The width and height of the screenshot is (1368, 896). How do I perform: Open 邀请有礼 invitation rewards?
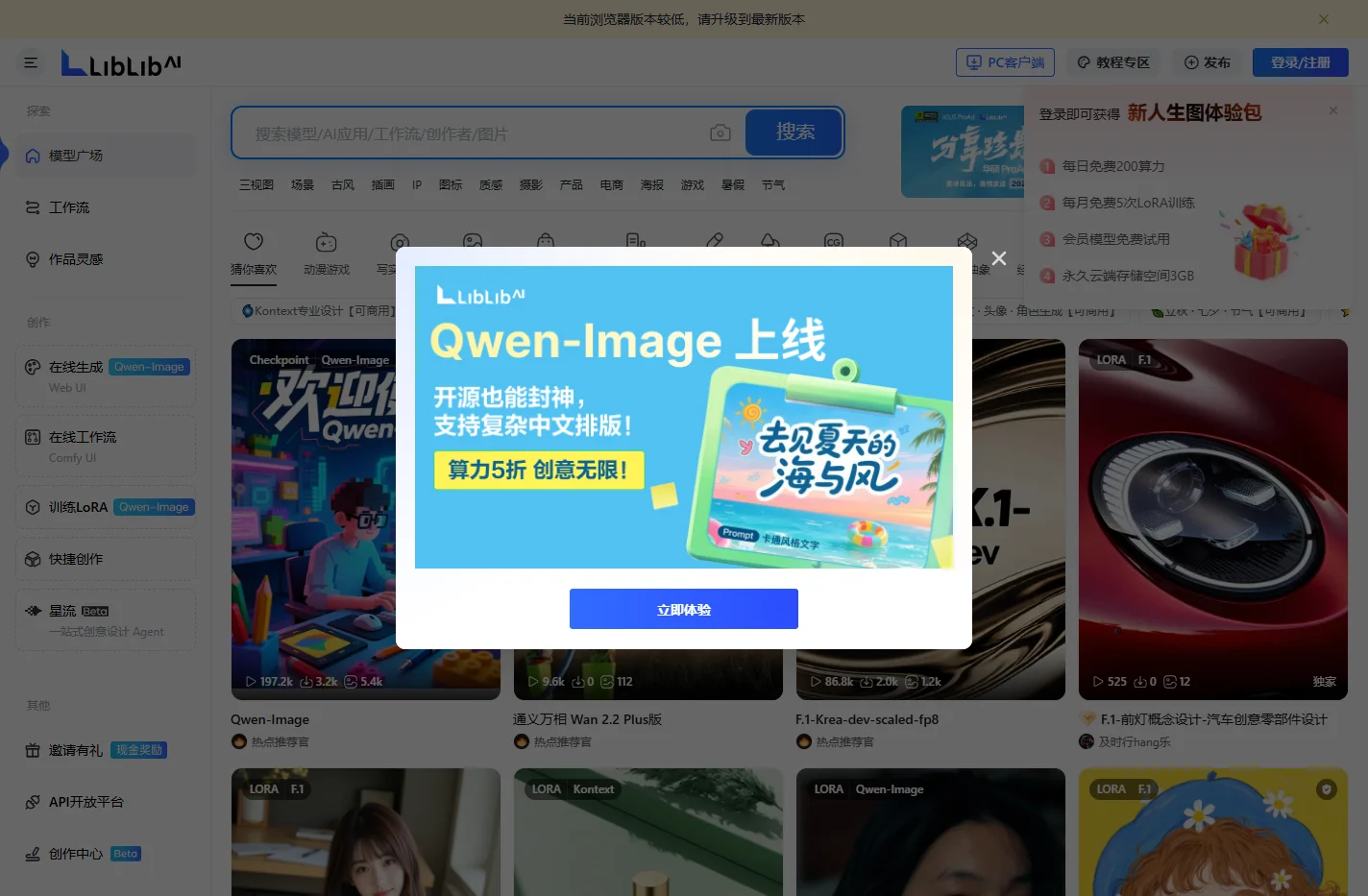coord(106,750)
